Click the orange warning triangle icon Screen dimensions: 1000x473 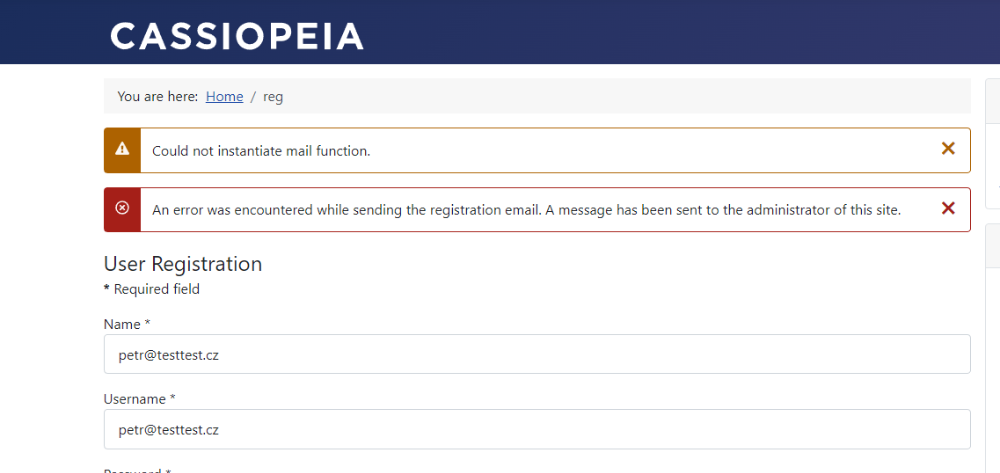[122, 150]
